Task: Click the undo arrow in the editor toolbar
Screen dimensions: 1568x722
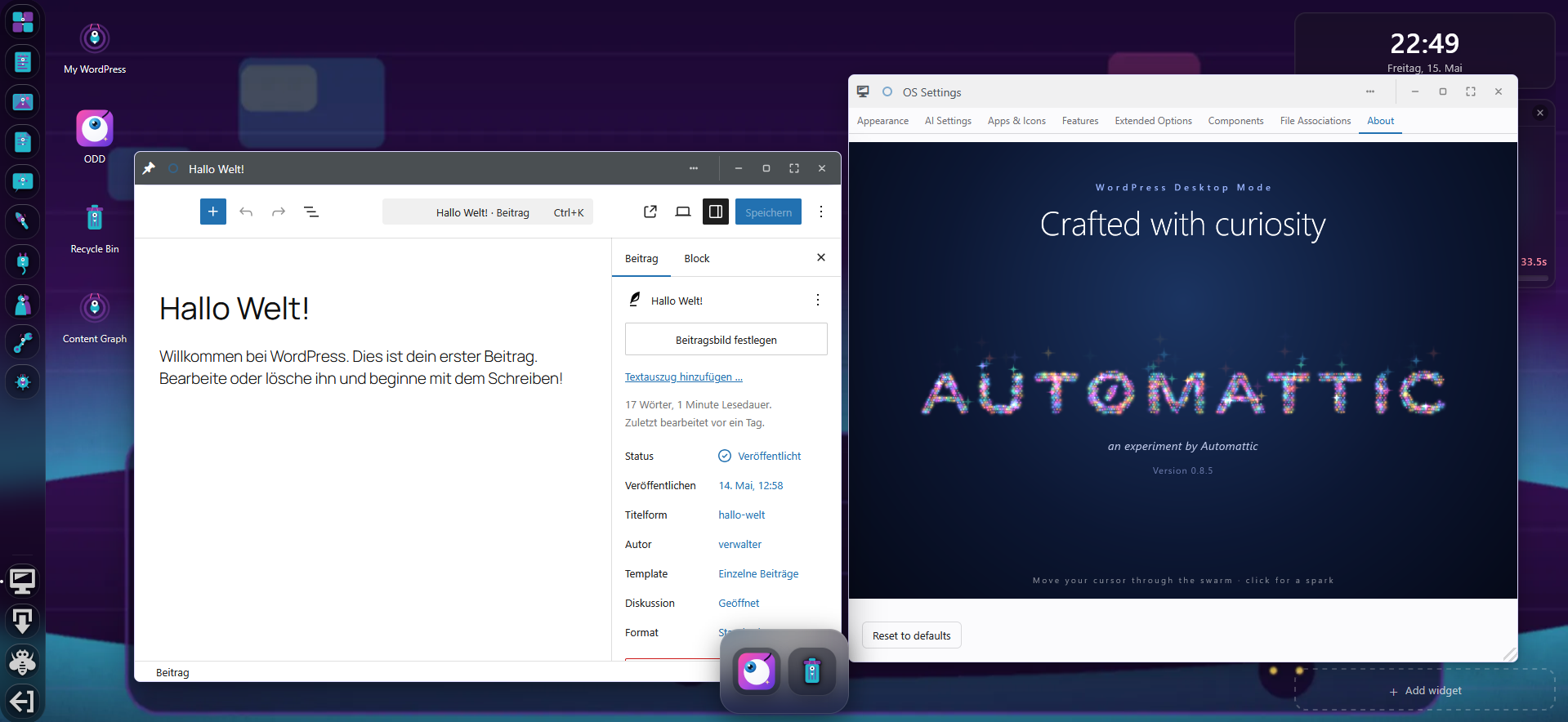Action: (x=246, y=212)
